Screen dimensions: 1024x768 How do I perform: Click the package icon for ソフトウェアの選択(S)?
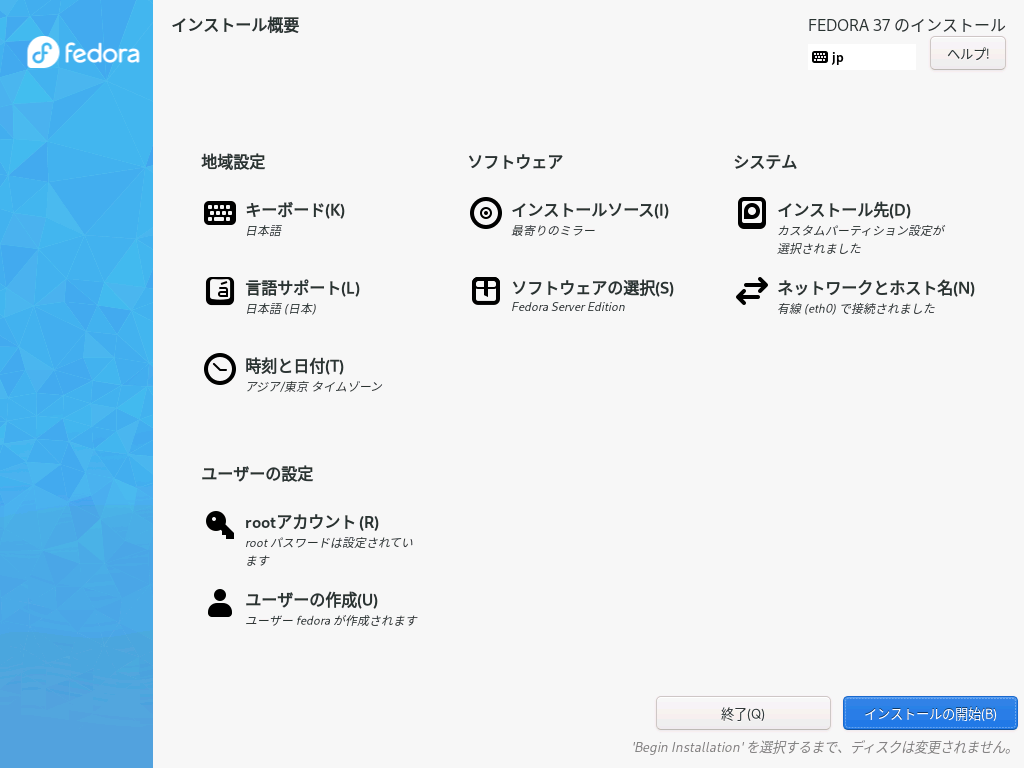click(485, 291)
